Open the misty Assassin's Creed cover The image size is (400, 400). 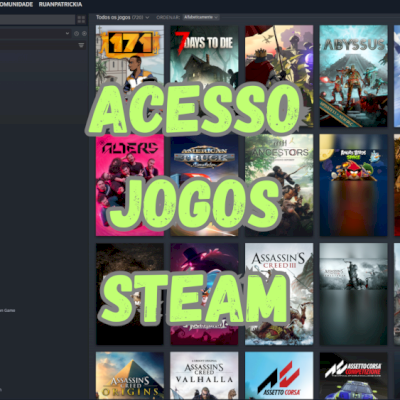[354, 294]
